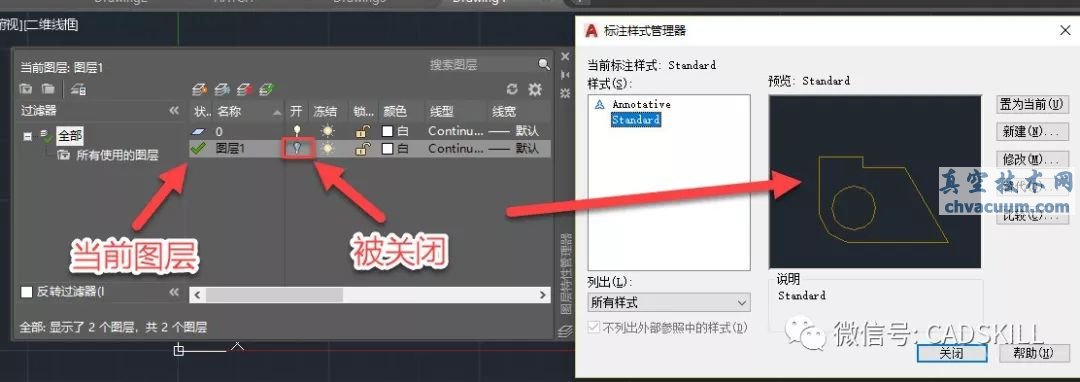The width and height of the screenshot is (1080, 382).
Task: Click the Set Current layer icon
Action: click(267, 89)
